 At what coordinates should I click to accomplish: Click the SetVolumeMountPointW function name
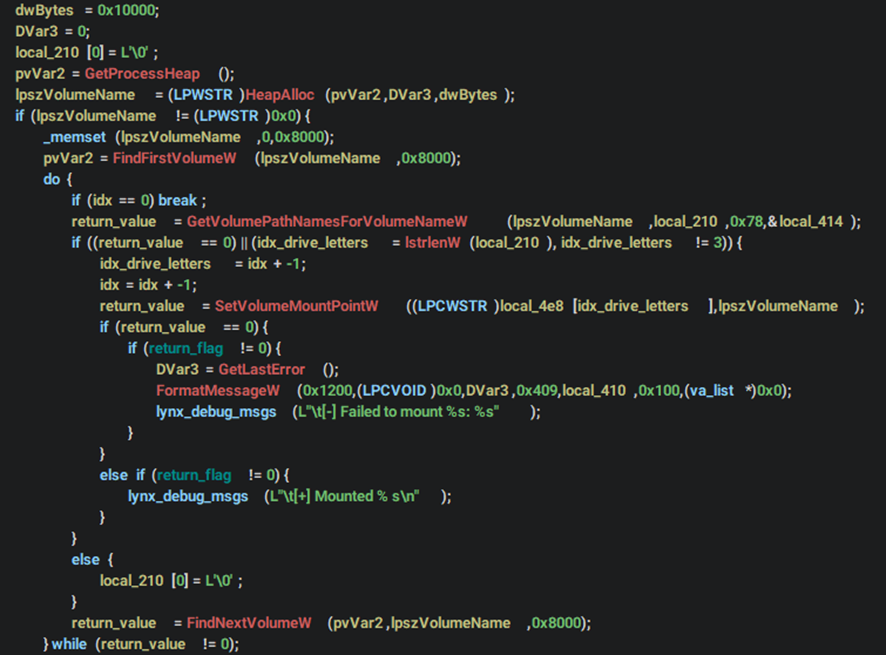click(296, 306)
